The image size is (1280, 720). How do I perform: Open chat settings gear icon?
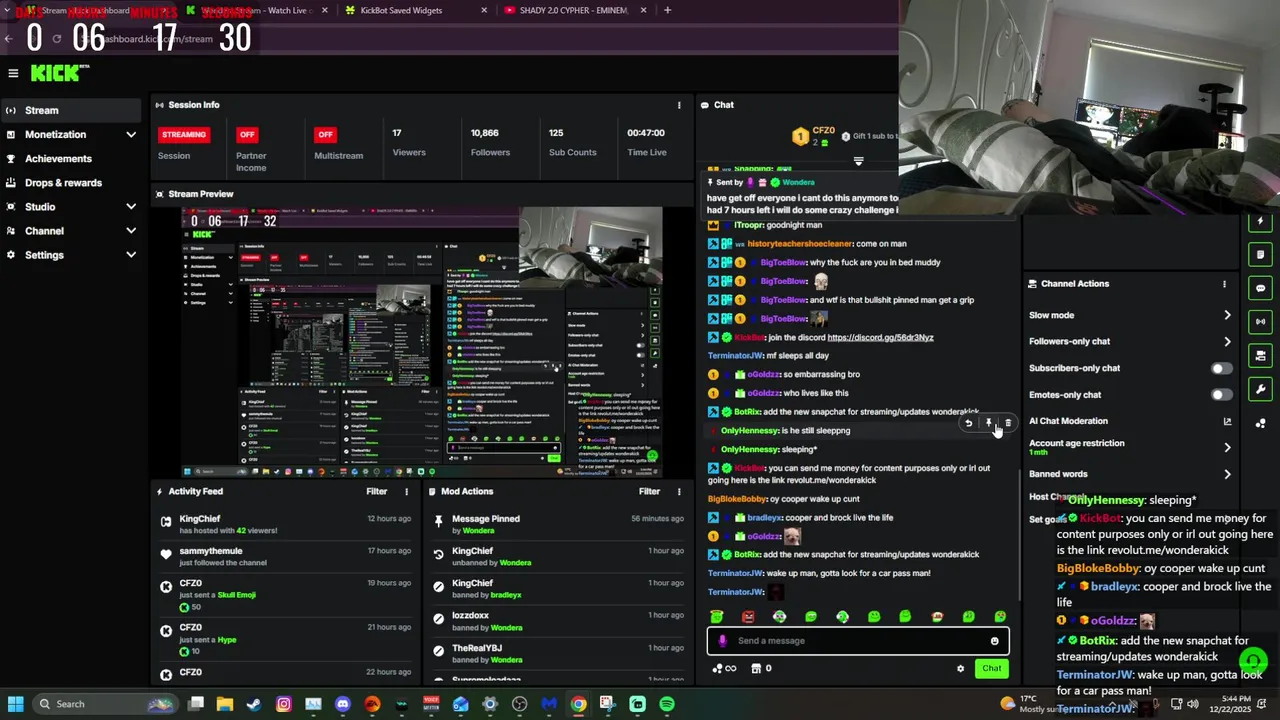[960, 669]
